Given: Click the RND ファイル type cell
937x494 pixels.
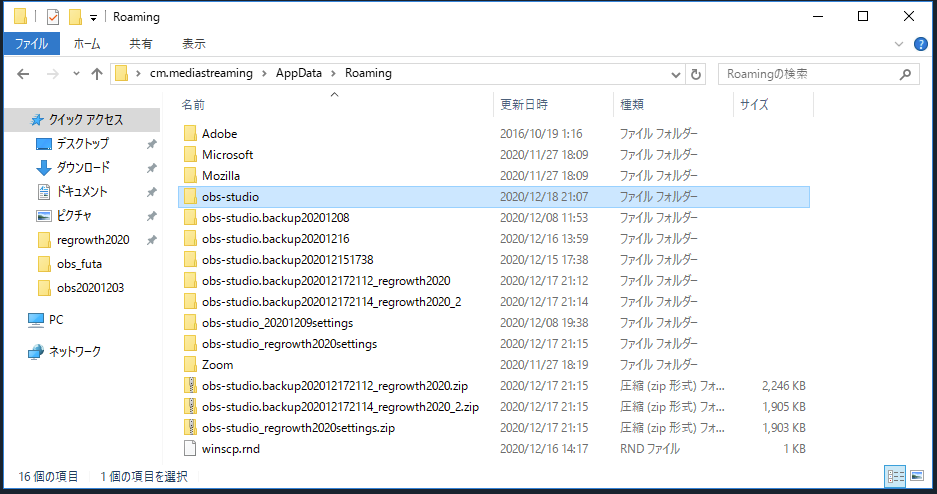Looking at the screenshot, I should [650, 449].
